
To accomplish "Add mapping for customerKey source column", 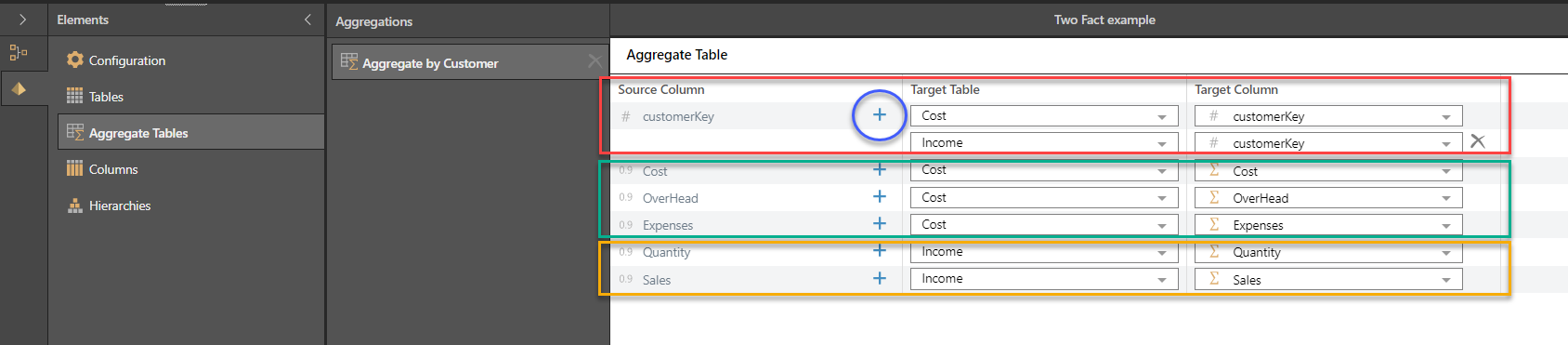I will pos(879,115).
